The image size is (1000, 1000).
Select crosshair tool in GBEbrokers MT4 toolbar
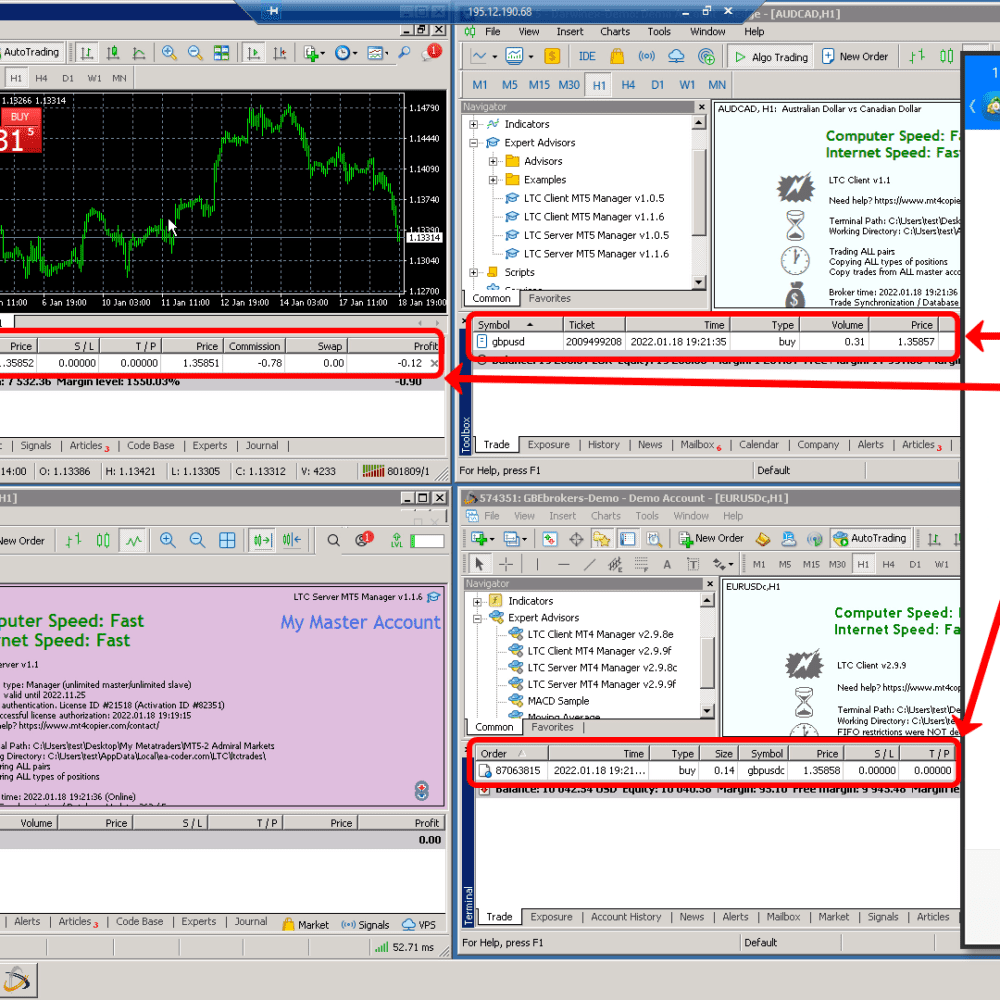click(x=506, y=564)
